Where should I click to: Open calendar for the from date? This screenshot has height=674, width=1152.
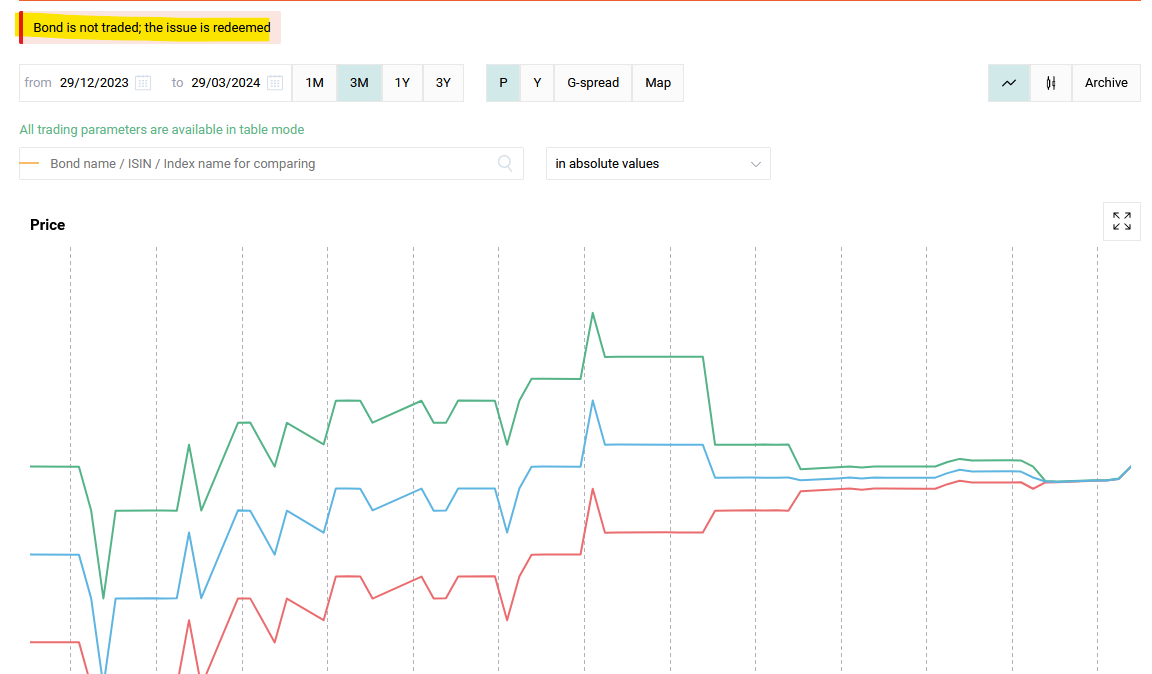coord(143,83)
